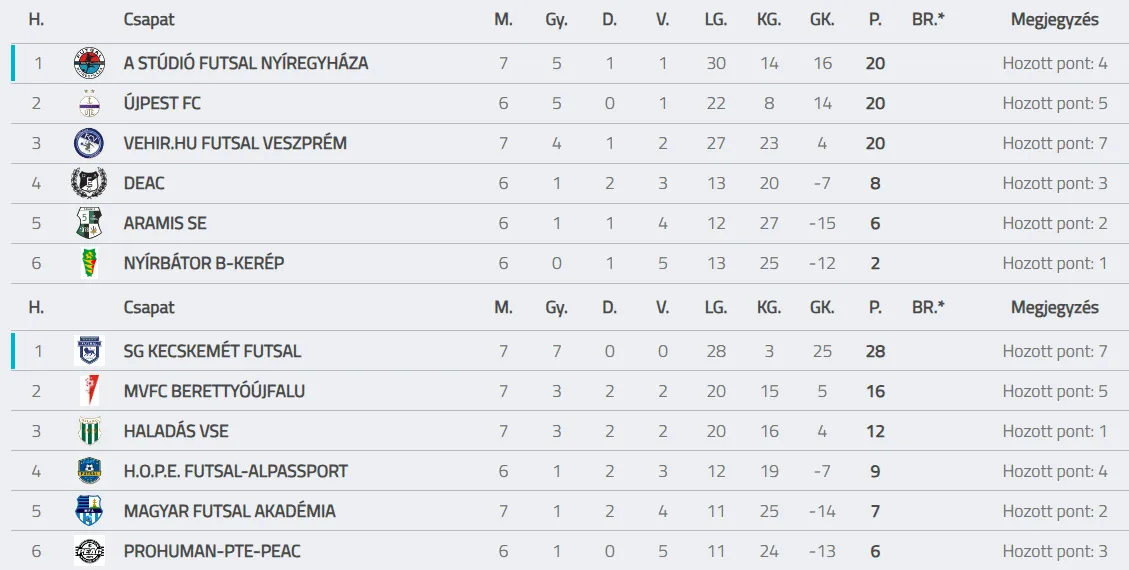
Task: Click the second table's 'GK.' column header
Action: (822, 308)
